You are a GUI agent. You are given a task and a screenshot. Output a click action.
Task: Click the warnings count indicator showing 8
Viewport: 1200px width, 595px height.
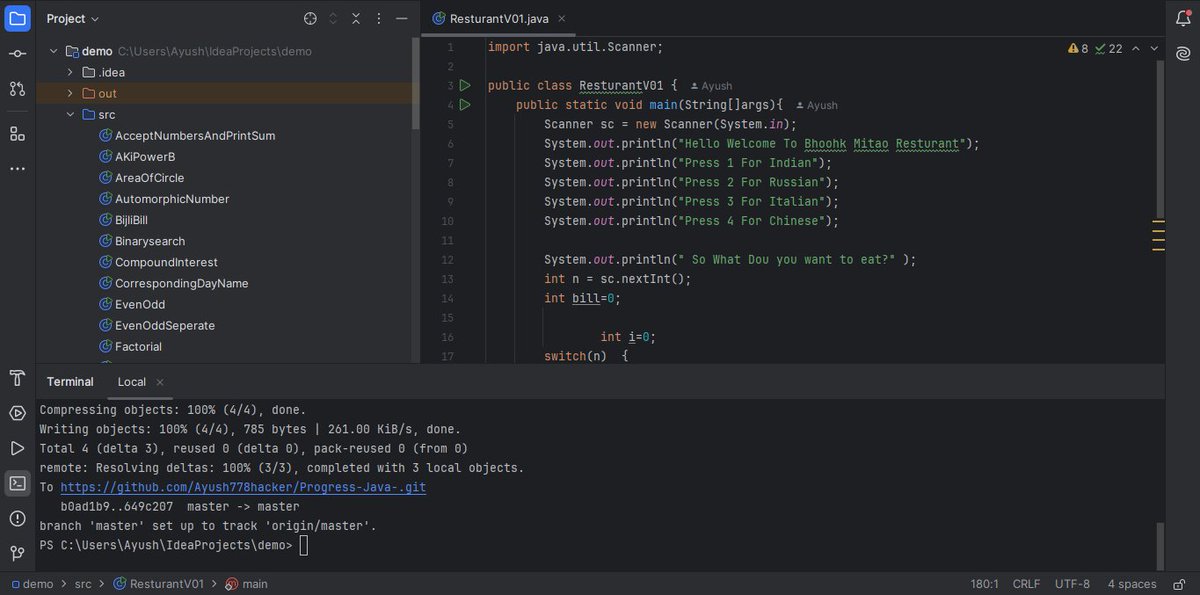[x=1078, y=48]
